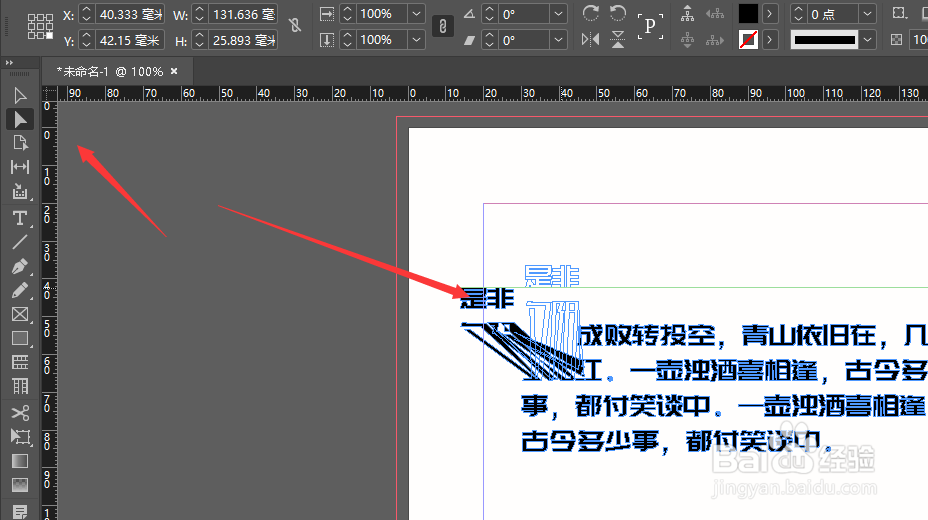Rotate selection 90° clockwise
Viewport: 928px width, 520px height.
point(590,13)
